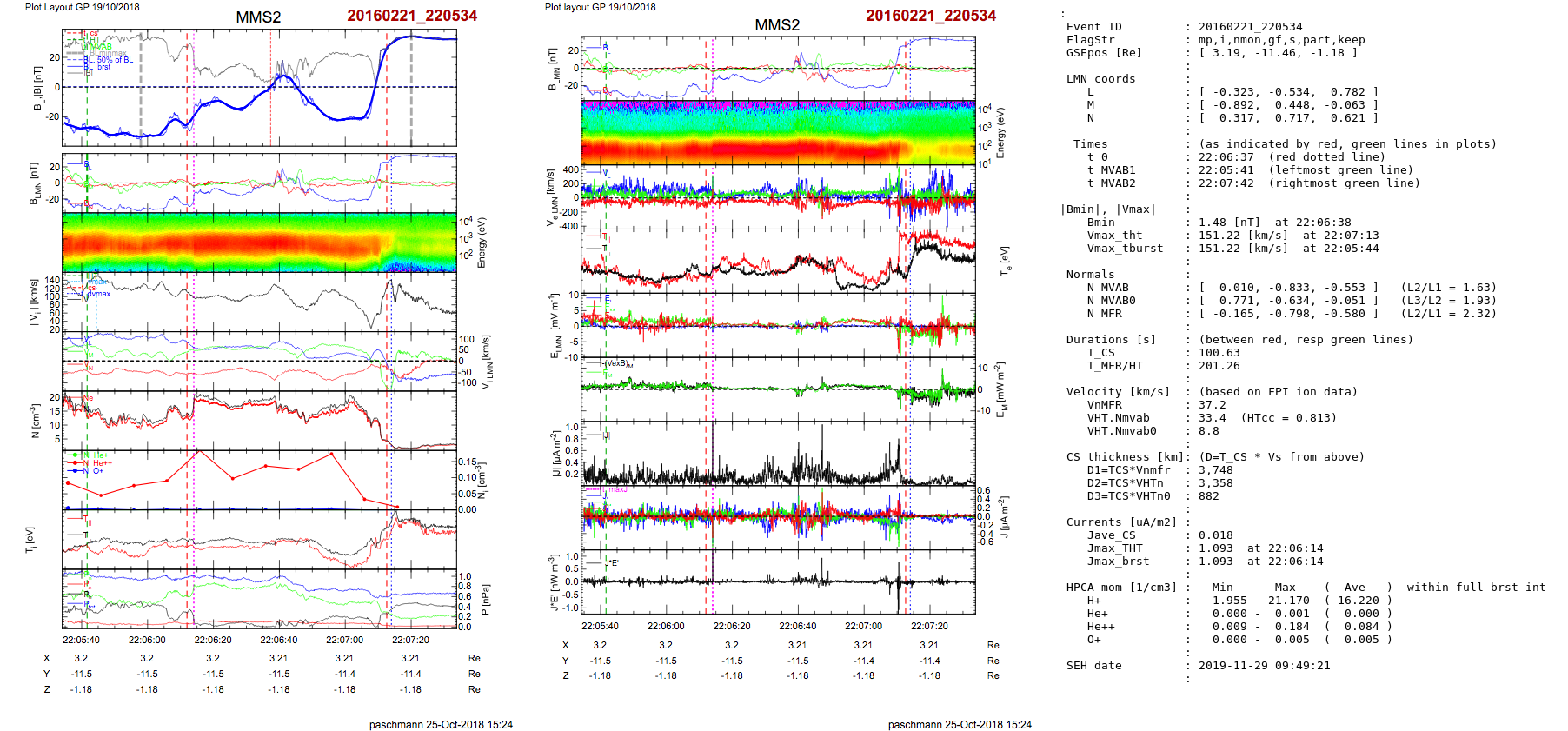Click the VnMFR velocity value 37.2
The height and width of the screenshot is (731, 1568).
(x=1212, y=405)
